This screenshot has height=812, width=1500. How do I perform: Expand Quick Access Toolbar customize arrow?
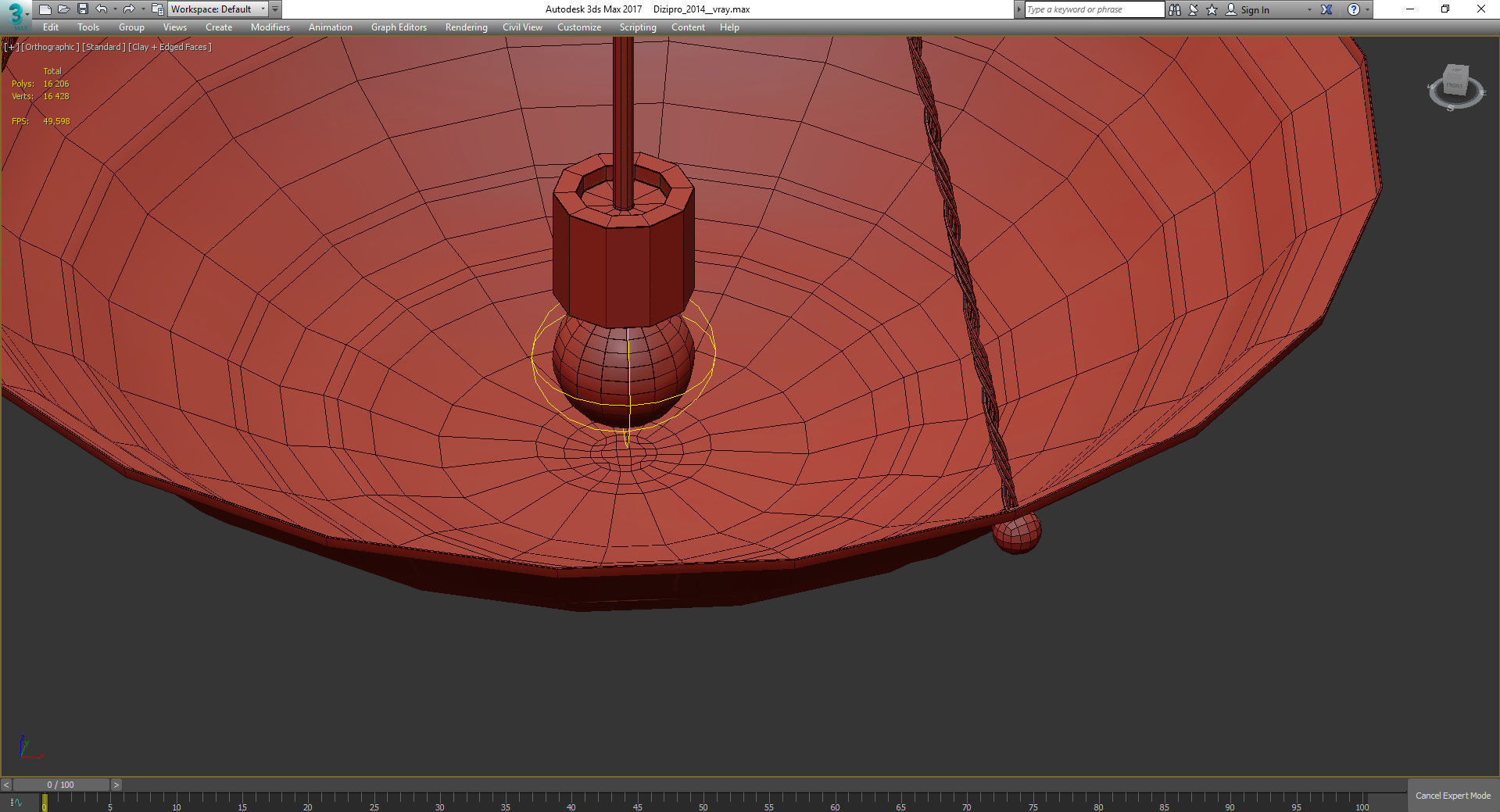pyautogui.click(x=275, y=9)
